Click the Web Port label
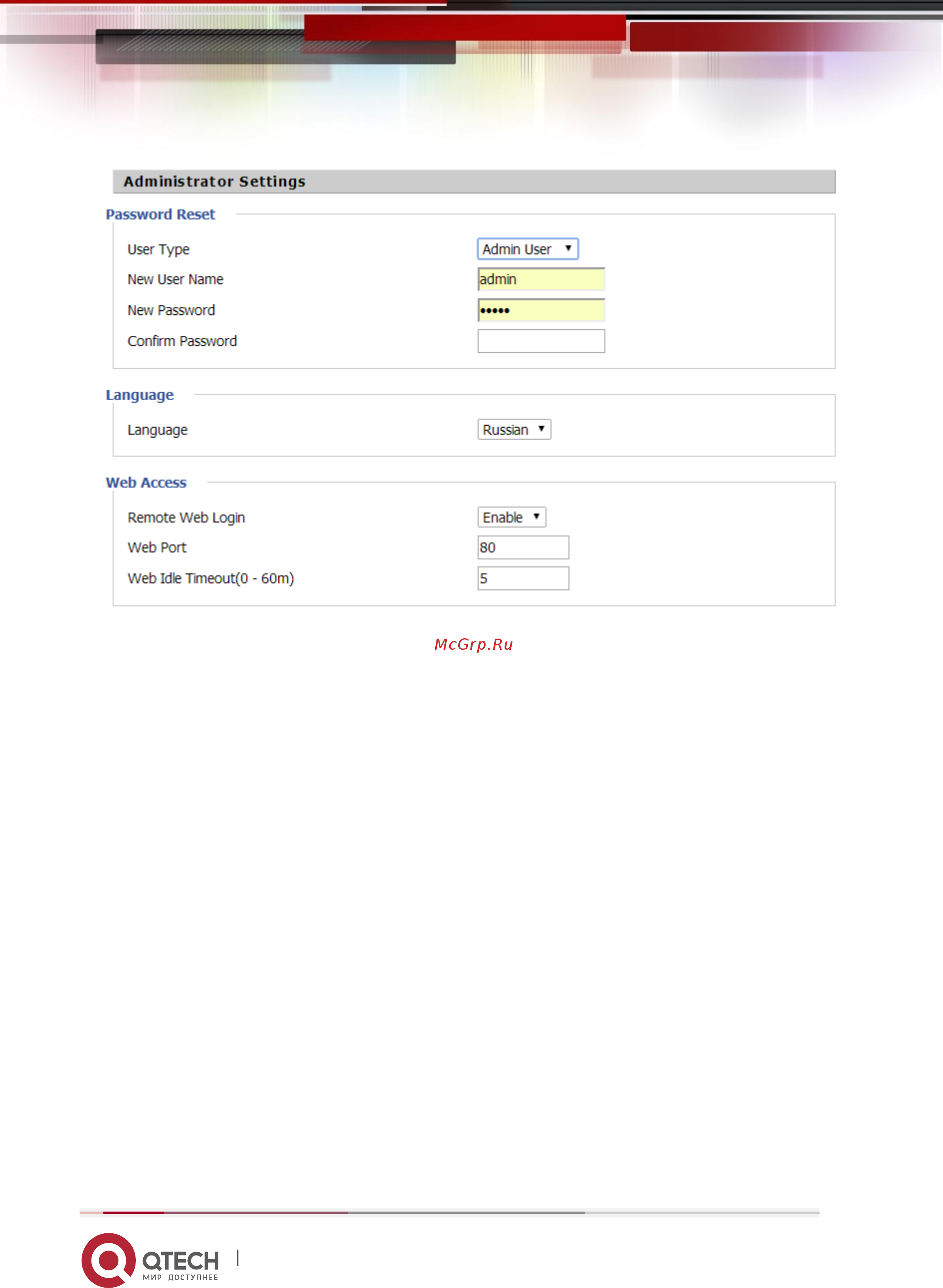 click(157, 547)
